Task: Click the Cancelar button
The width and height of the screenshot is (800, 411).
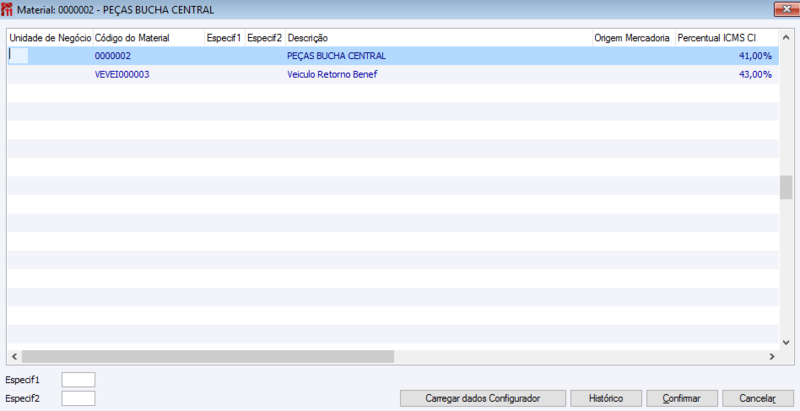Action: [758, 398]
